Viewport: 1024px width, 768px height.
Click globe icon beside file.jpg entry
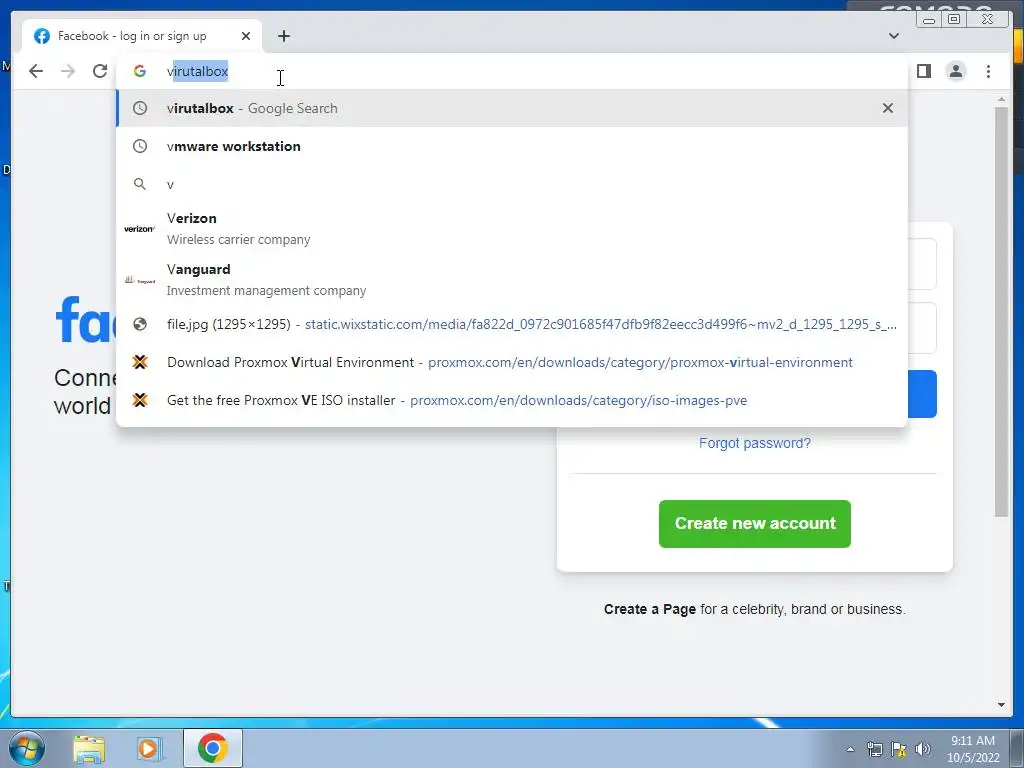coord(140,325)
